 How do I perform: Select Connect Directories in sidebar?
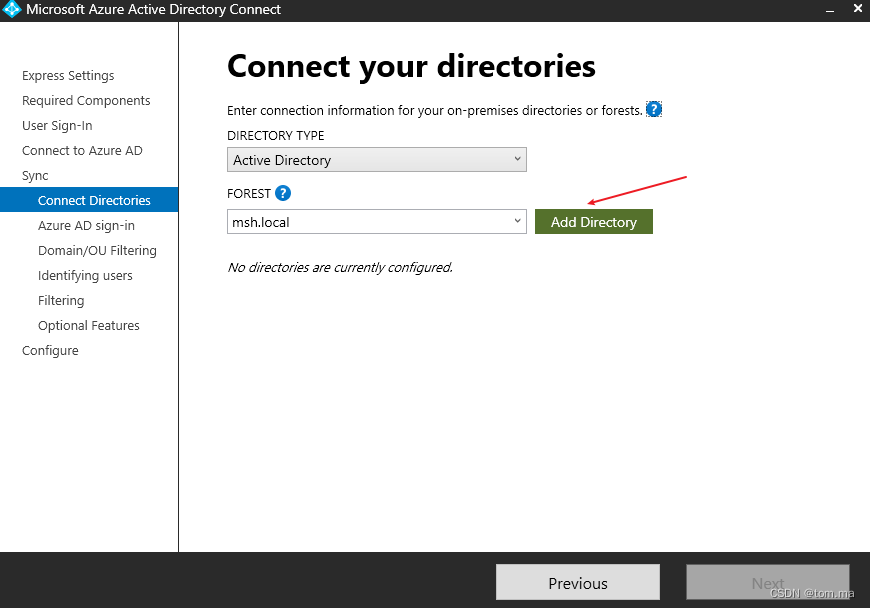[x=89, y=200]
